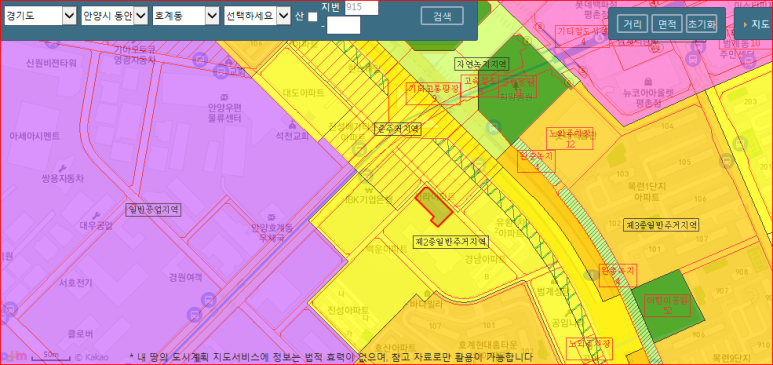Click the 대우공업 wrench icon on map
Screen dimensions: 773x365
coord(96,216)
